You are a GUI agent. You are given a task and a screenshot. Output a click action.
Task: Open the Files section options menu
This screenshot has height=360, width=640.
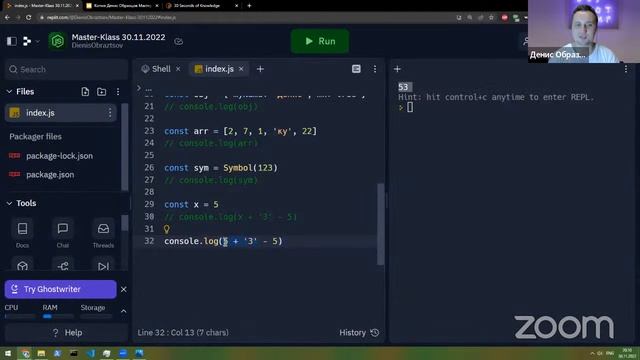click(118, 92)
